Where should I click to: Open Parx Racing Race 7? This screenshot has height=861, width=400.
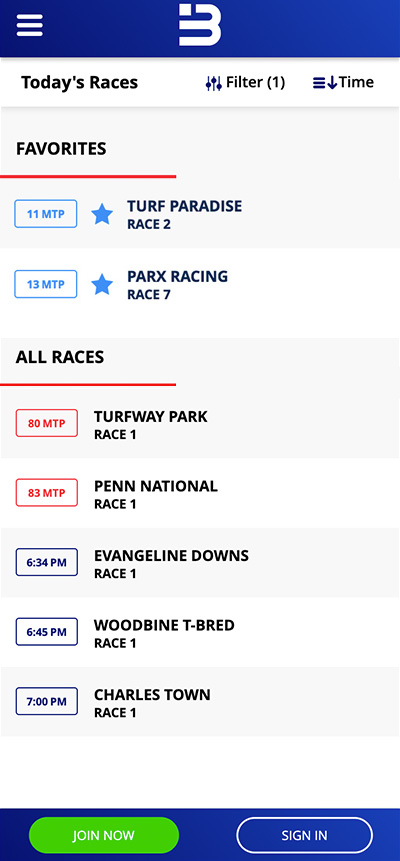(x=200, y=284)
